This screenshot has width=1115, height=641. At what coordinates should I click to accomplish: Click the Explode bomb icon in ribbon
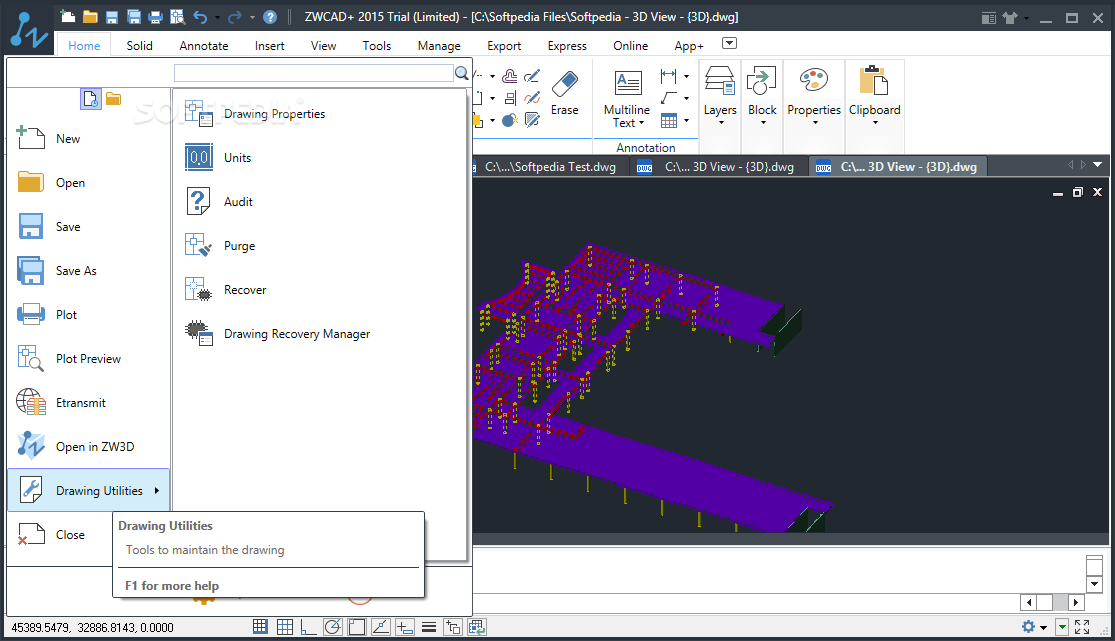point(509,120)
